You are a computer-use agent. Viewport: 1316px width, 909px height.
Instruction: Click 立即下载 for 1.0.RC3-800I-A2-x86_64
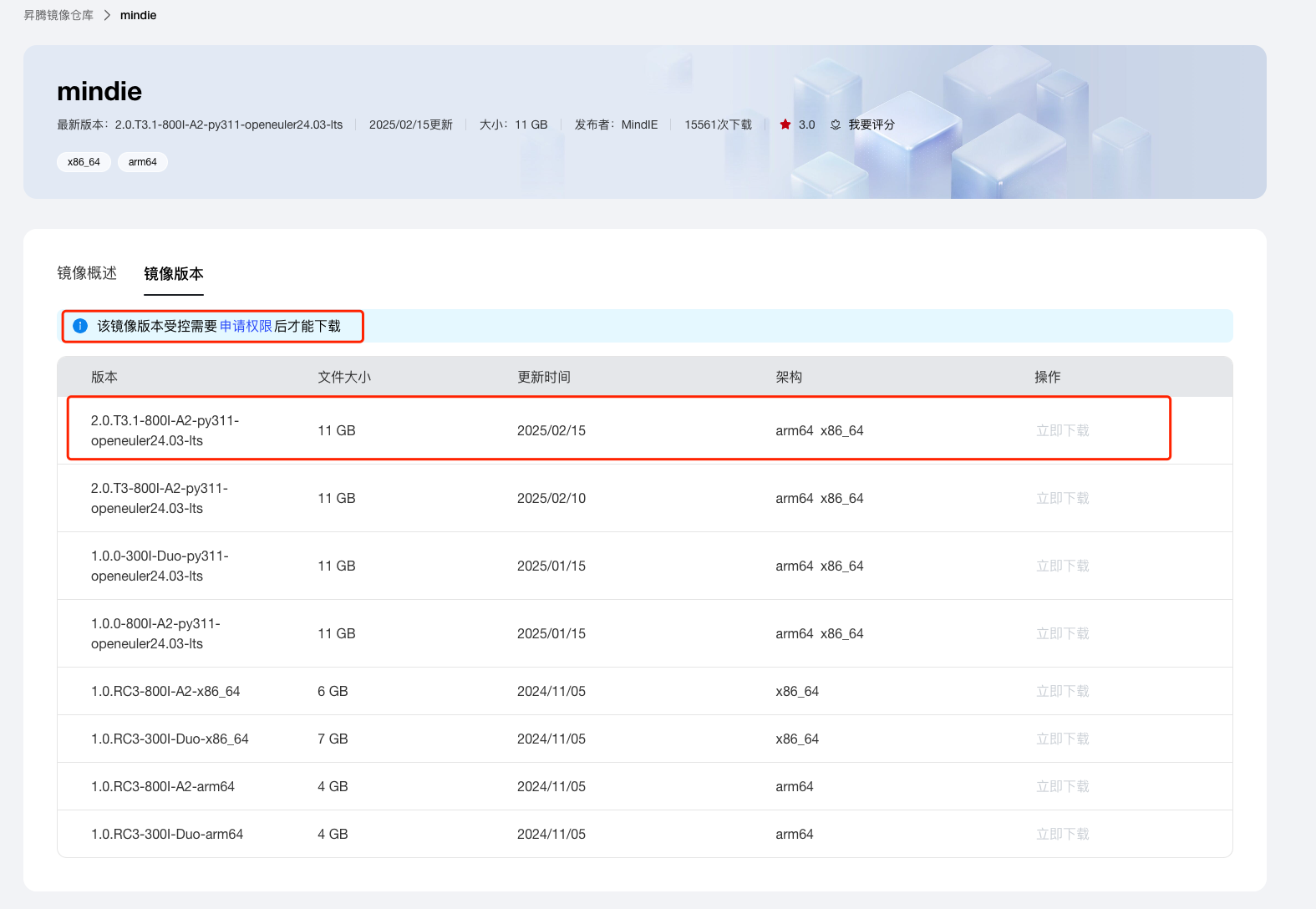[x=1063, y=691]
